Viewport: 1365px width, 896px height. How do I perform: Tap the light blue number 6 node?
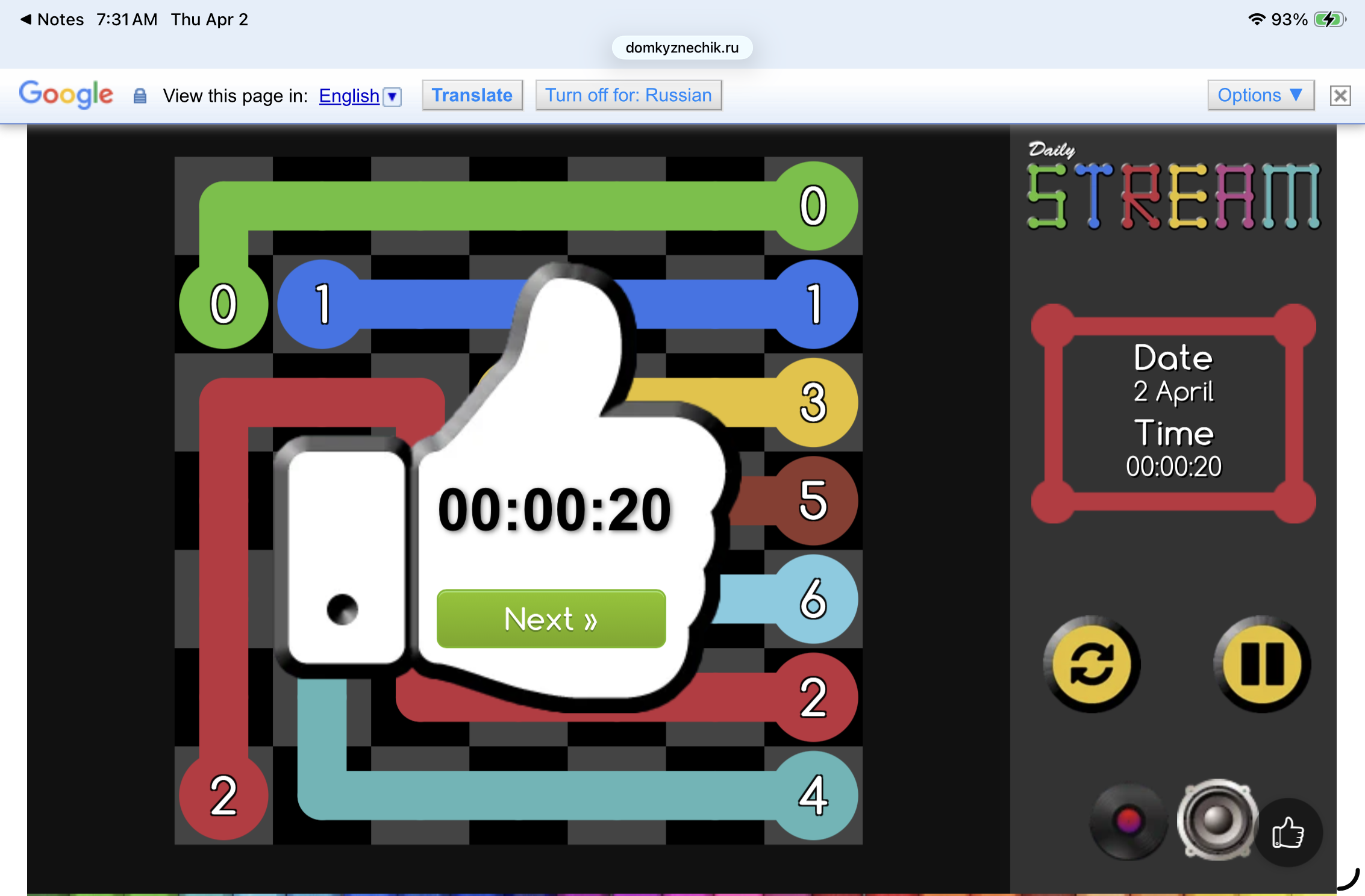(813, 599)
